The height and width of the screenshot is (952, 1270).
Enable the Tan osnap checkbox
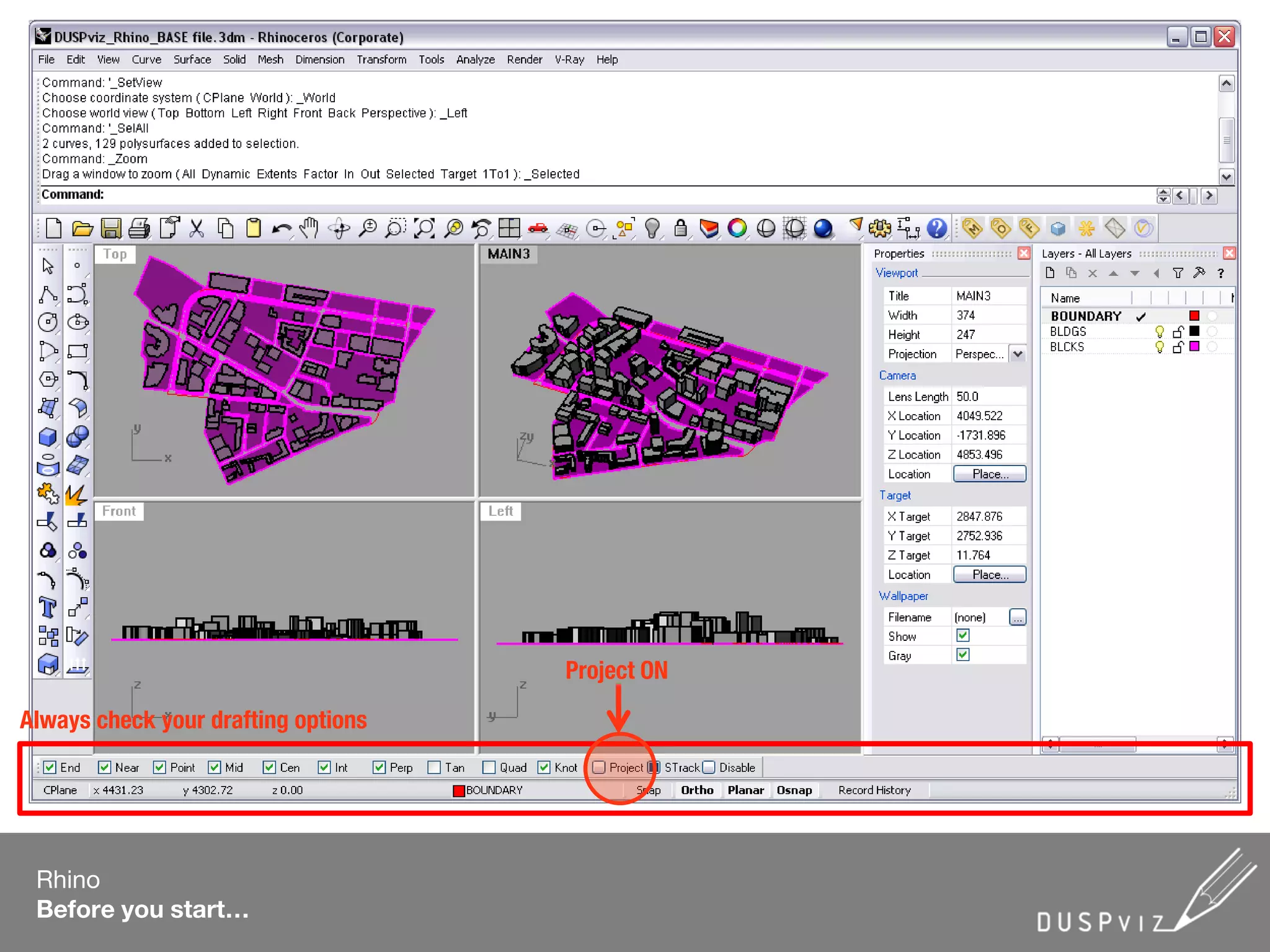coord(434,767)
